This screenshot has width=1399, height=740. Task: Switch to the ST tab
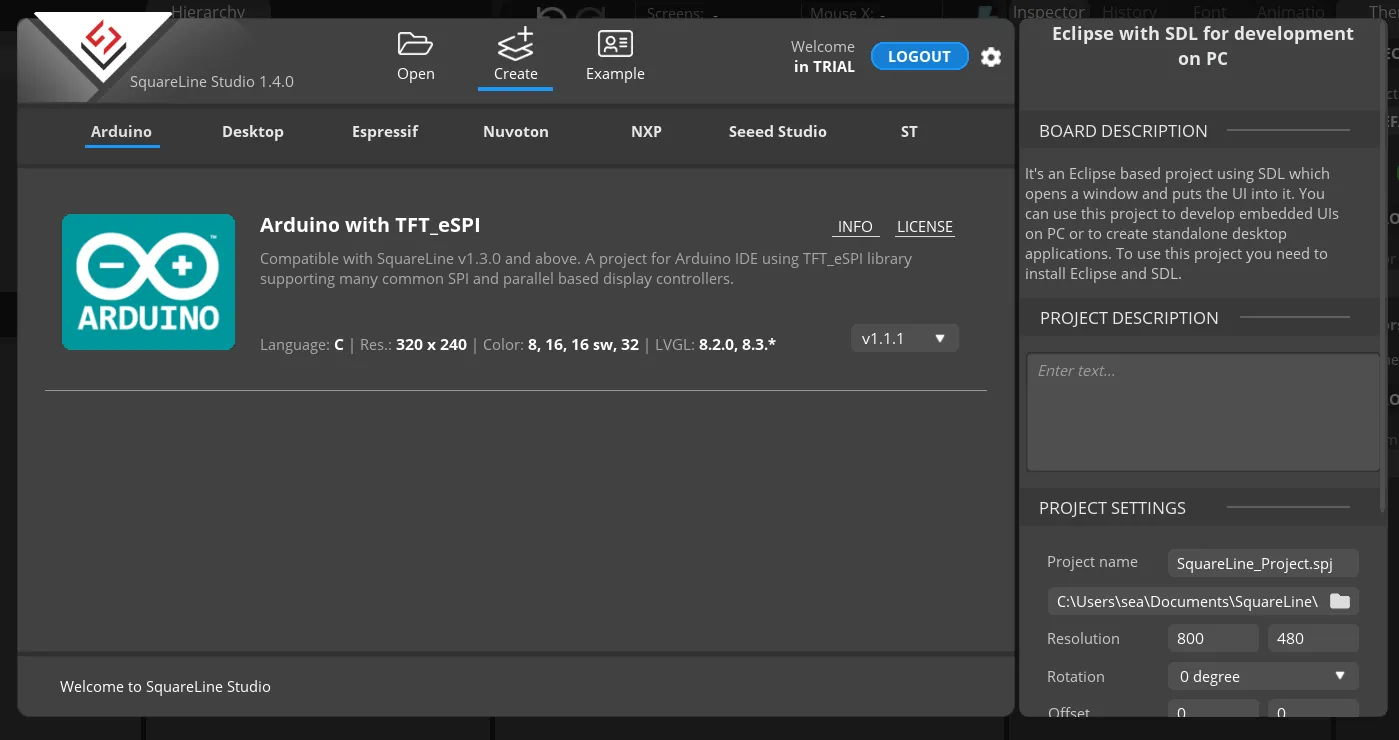[909, 132]
